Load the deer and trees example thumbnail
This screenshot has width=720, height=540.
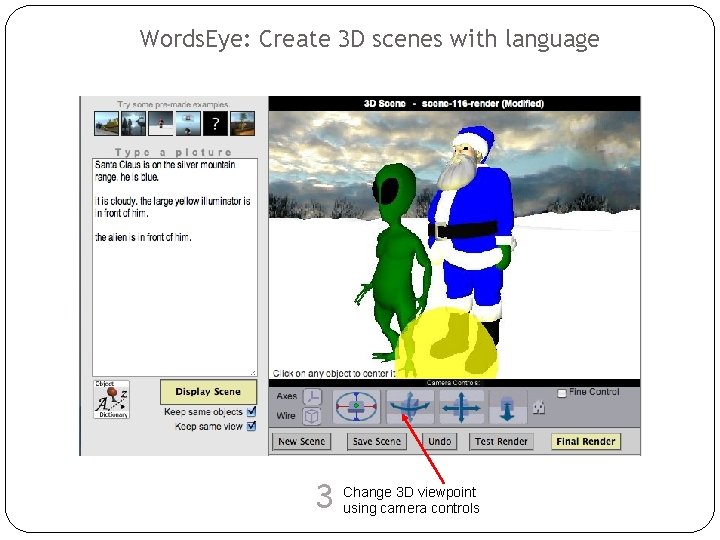133,123
